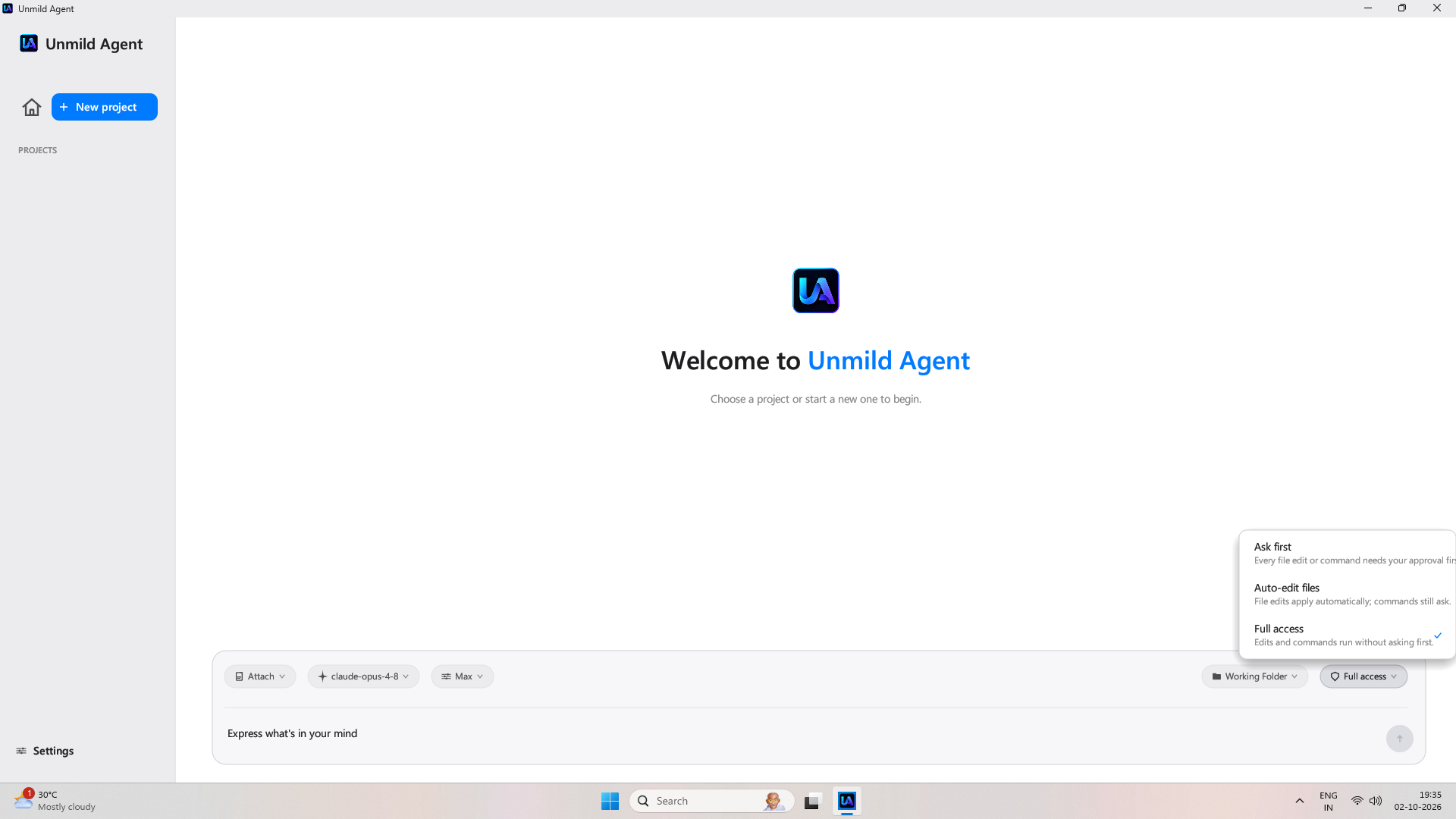
Task: Click the PROJECTS section label
Action: click(x=37, y=150)
